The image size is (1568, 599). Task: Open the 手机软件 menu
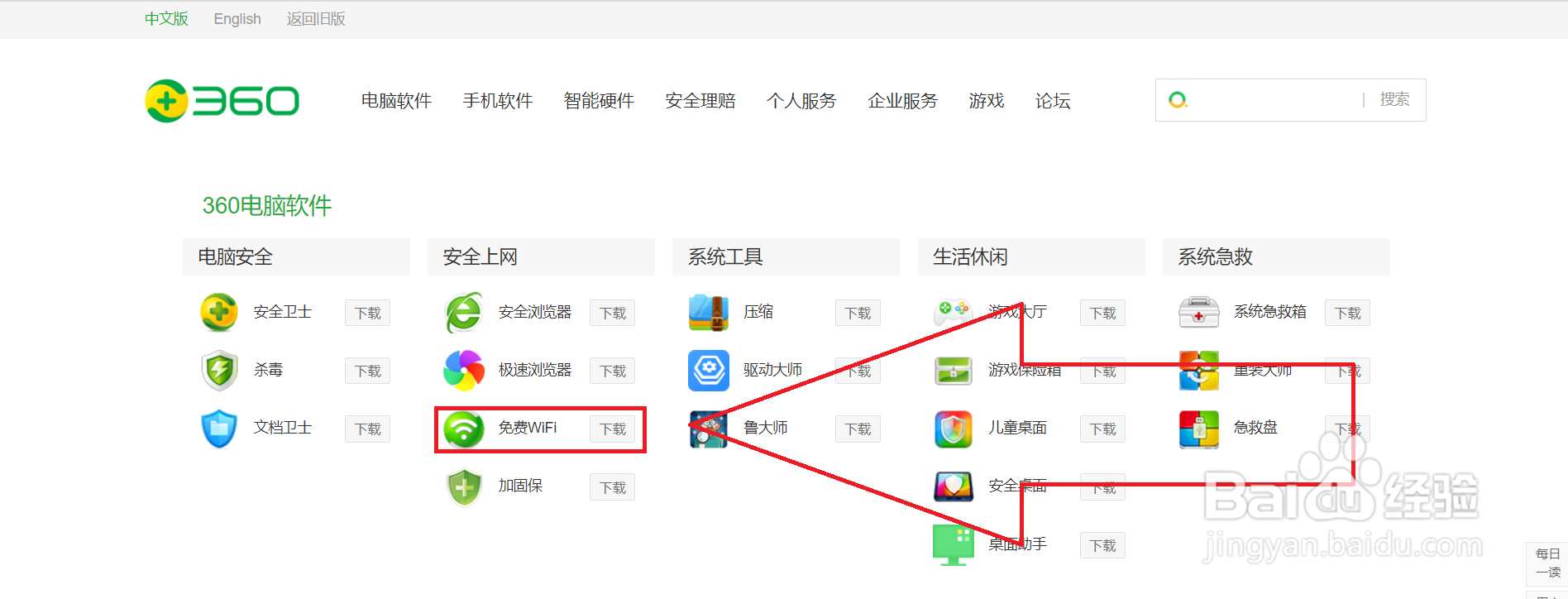coord(498,101)
